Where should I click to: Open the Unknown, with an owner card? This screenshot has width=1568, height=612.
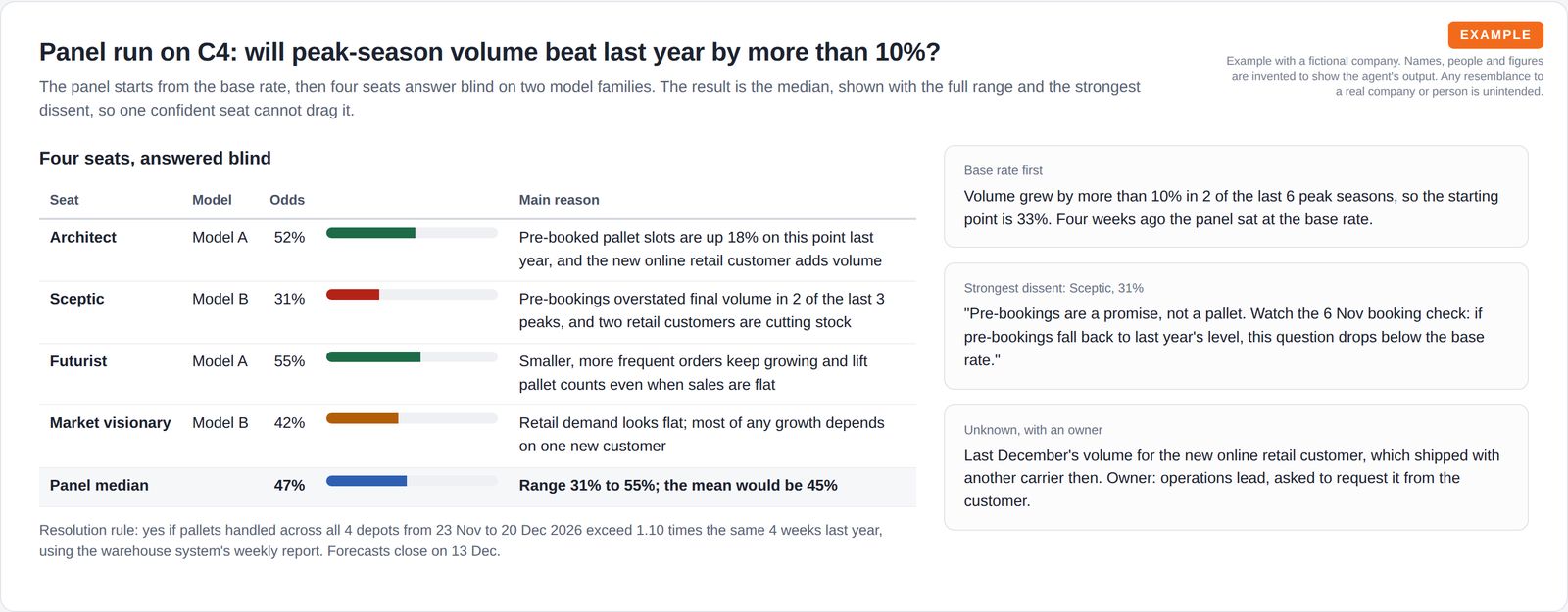[1236, 467]
